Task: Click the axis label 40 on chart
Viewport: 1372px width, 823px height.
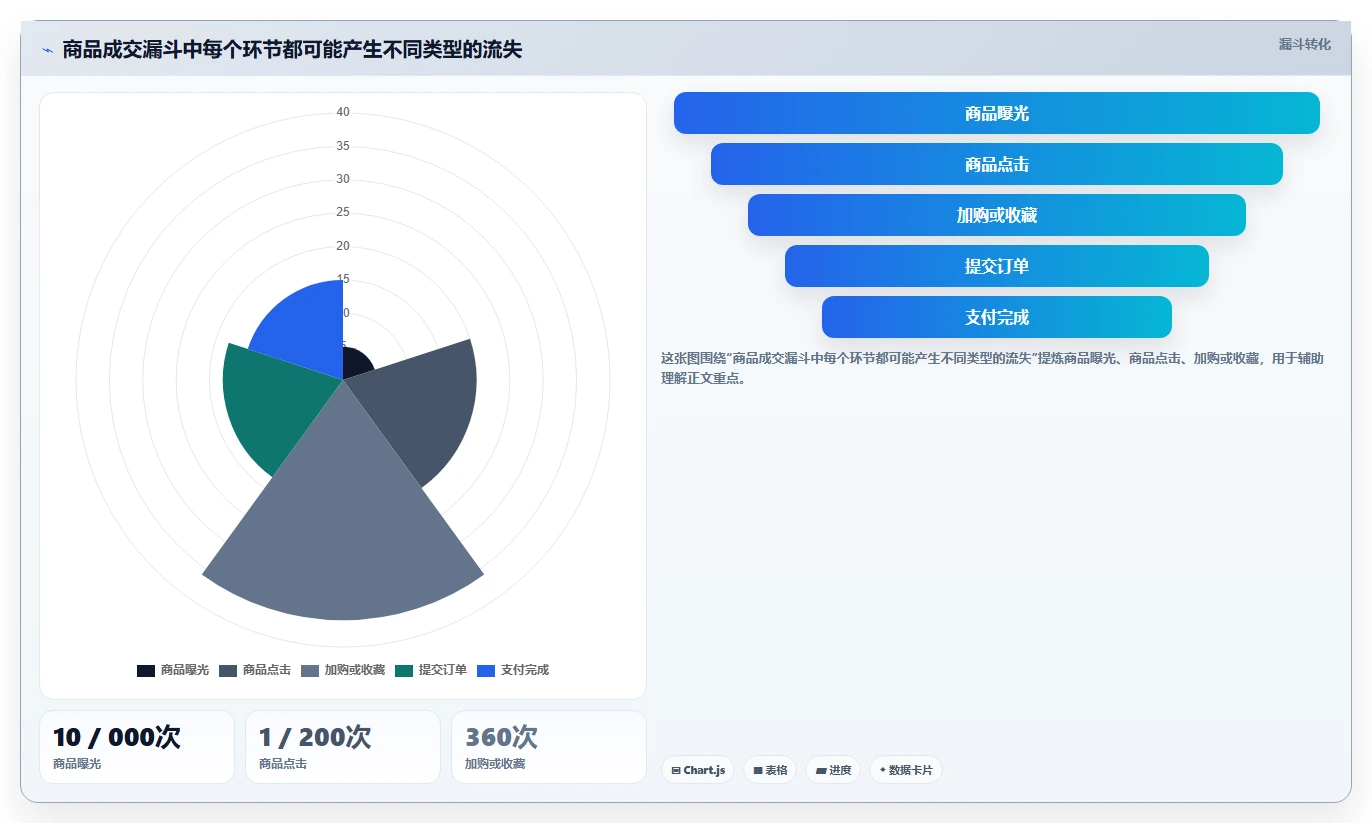Action: point(343,112)
